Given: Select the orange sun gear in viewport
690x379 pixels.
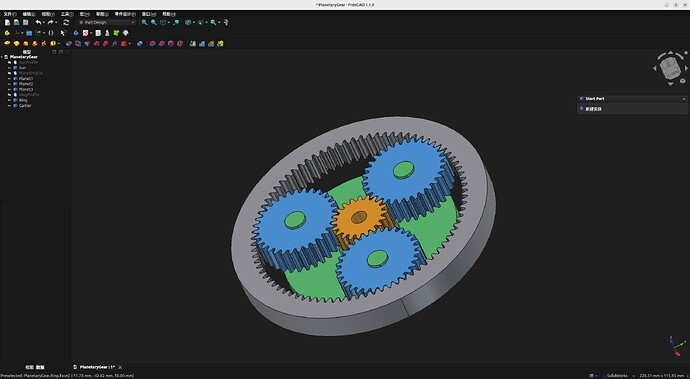Looking at the screenshot, I should point(359,218).
